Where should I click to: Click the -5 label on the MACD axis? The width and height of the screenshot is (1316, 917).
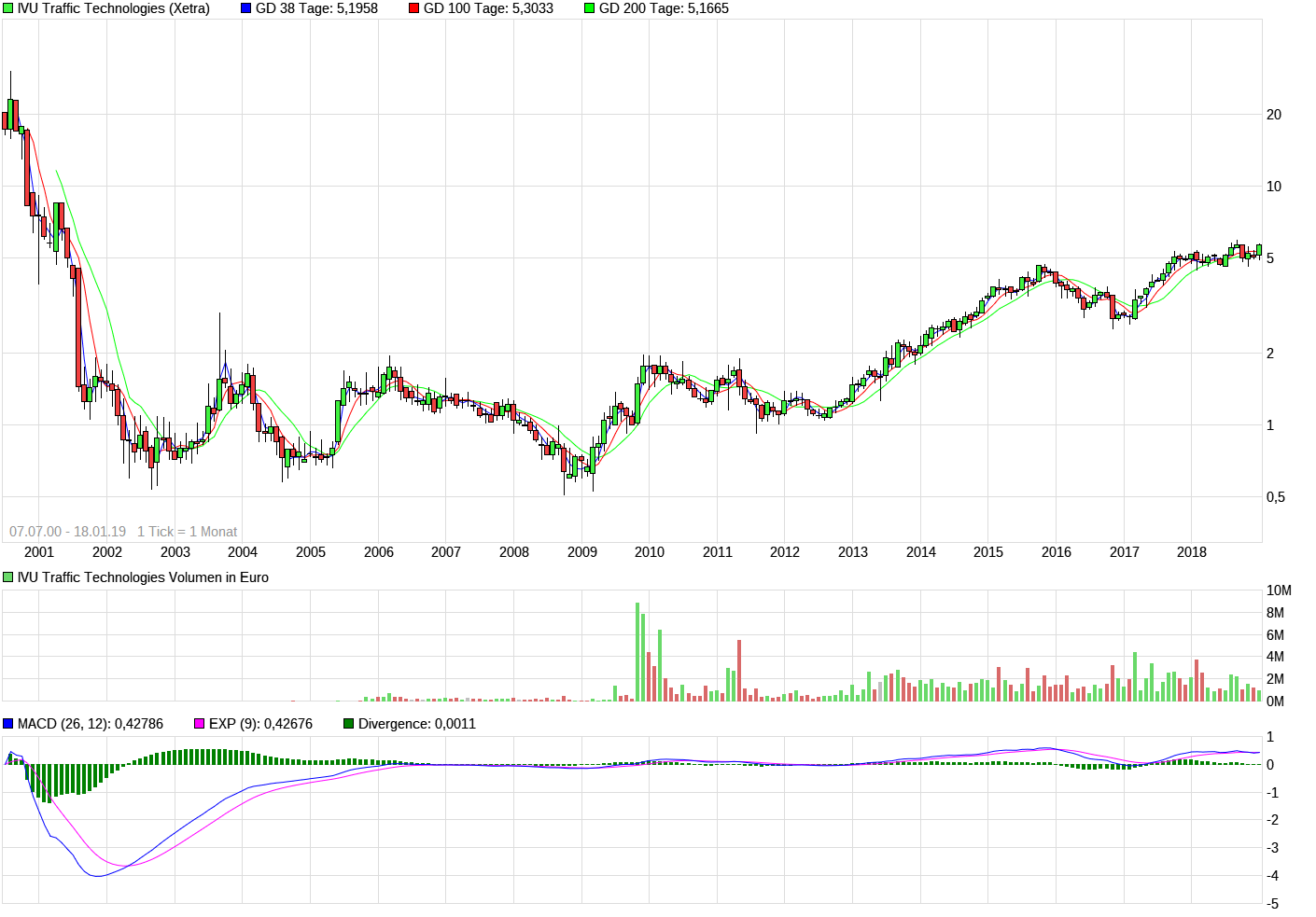point(1271,904)
